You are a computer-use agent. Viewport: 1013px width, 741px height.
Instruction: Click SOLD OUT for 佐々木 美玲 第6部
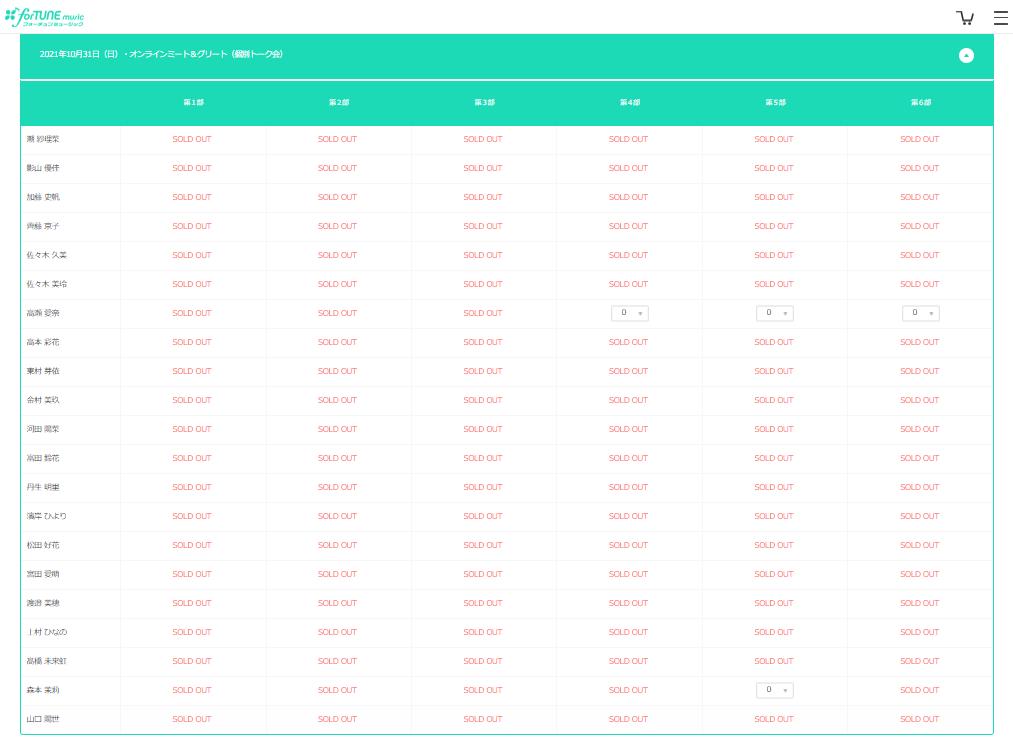coord(919,284)
